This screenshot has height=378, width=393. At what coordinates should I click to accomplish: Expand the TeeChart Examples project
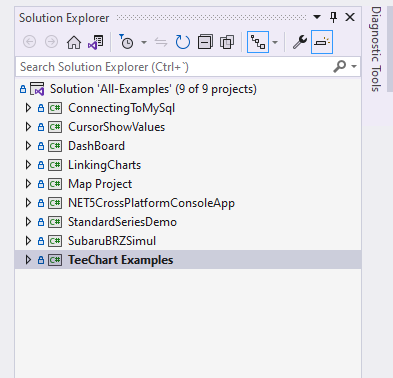click(28, 260)
